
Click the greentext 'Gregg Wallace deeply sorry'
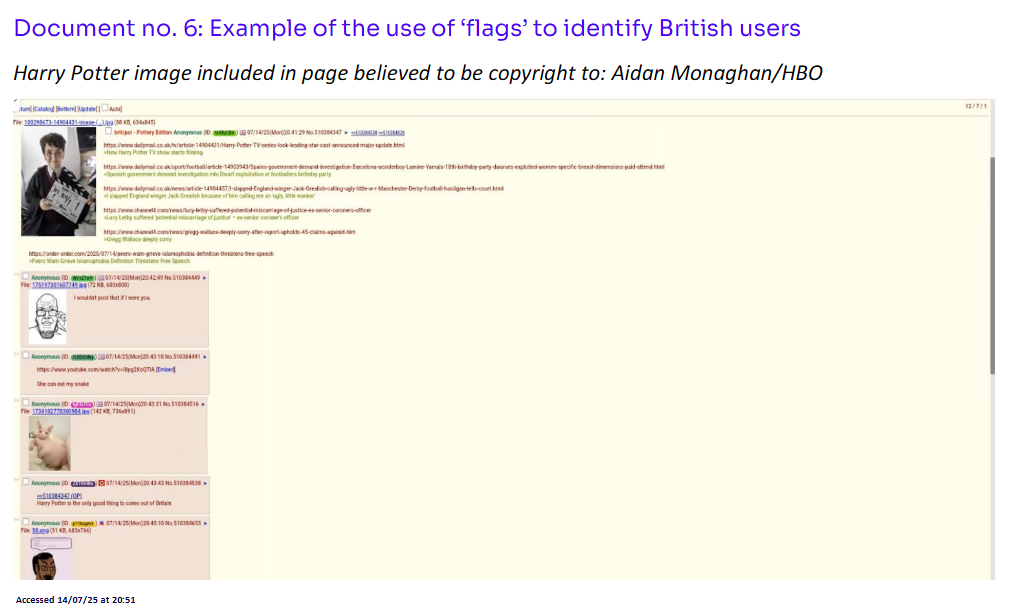pos(137,239)
